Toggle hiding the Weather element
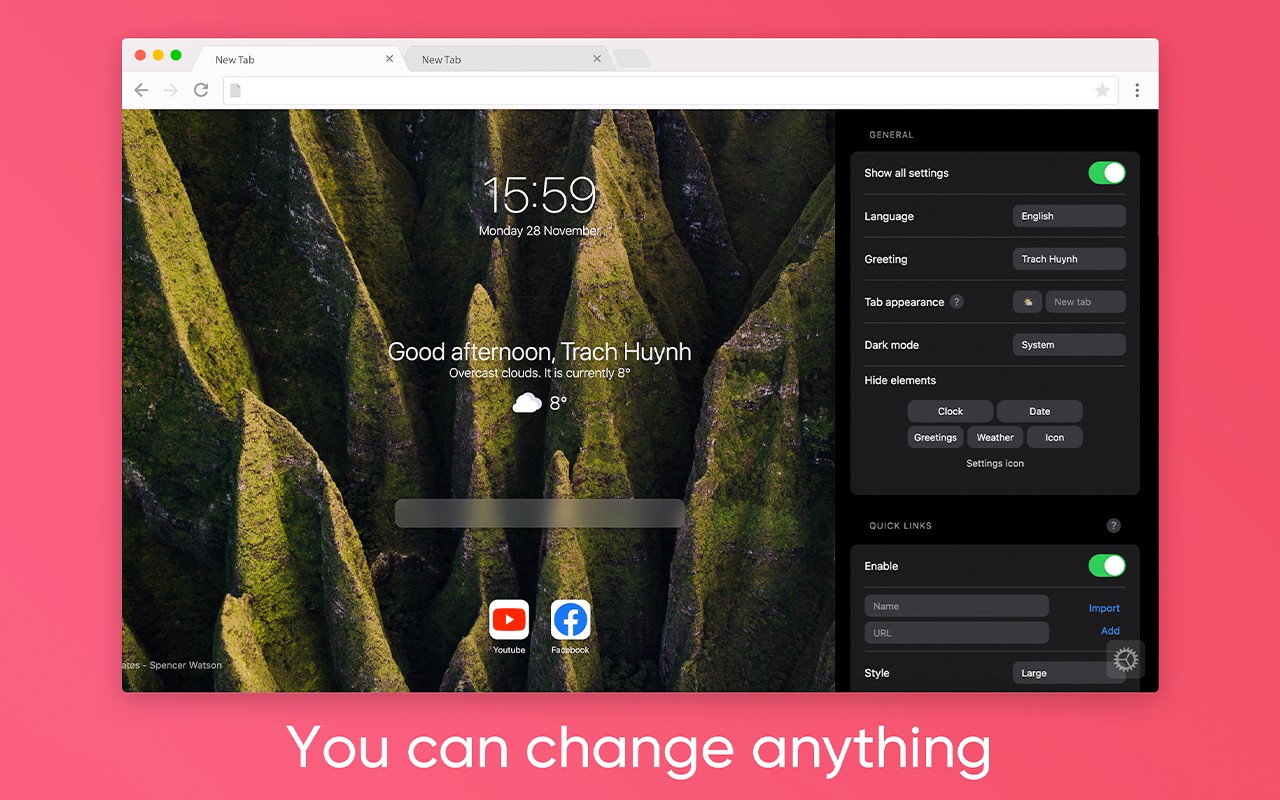 click(x=995, y=437)
